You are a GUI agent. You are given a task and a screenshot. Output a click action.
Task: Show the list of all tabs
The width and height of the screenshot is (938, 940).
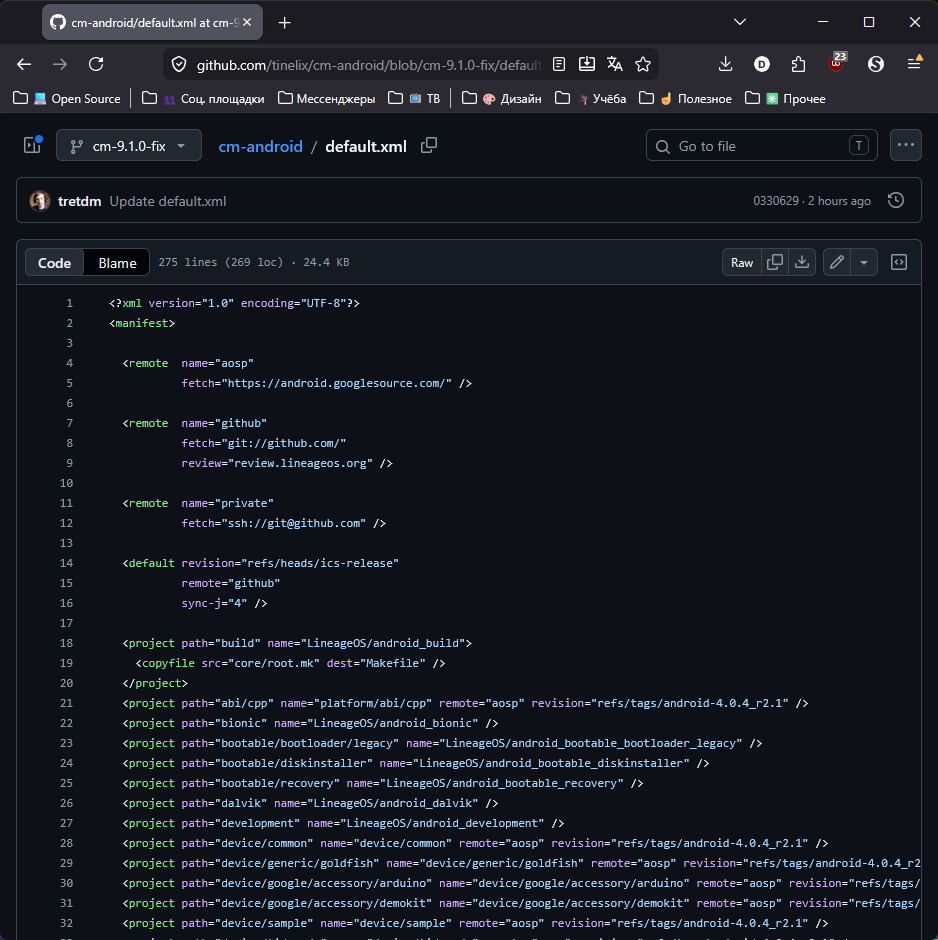tap(740, 22)
